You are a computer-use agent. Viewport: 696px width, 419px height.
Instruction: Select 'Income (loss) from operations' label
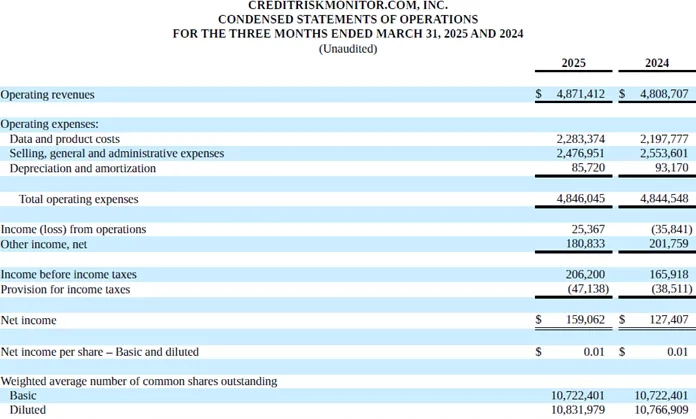tap(73, 229)
